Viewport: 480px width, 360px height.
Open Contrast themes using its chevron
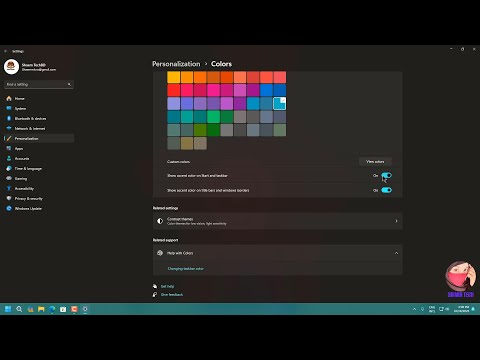396,221
